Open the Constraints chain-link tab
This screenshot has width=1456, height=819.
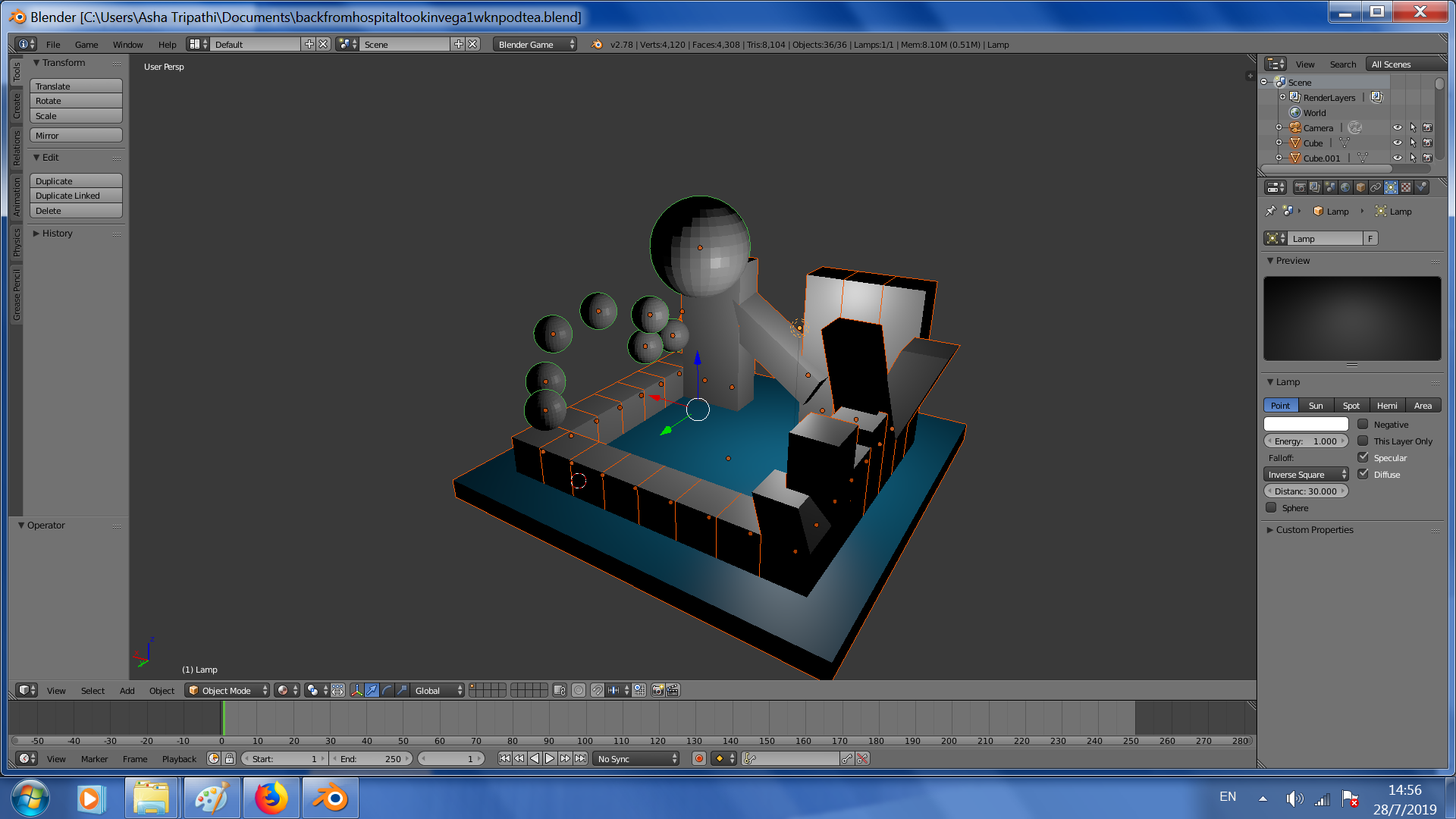1376,187
